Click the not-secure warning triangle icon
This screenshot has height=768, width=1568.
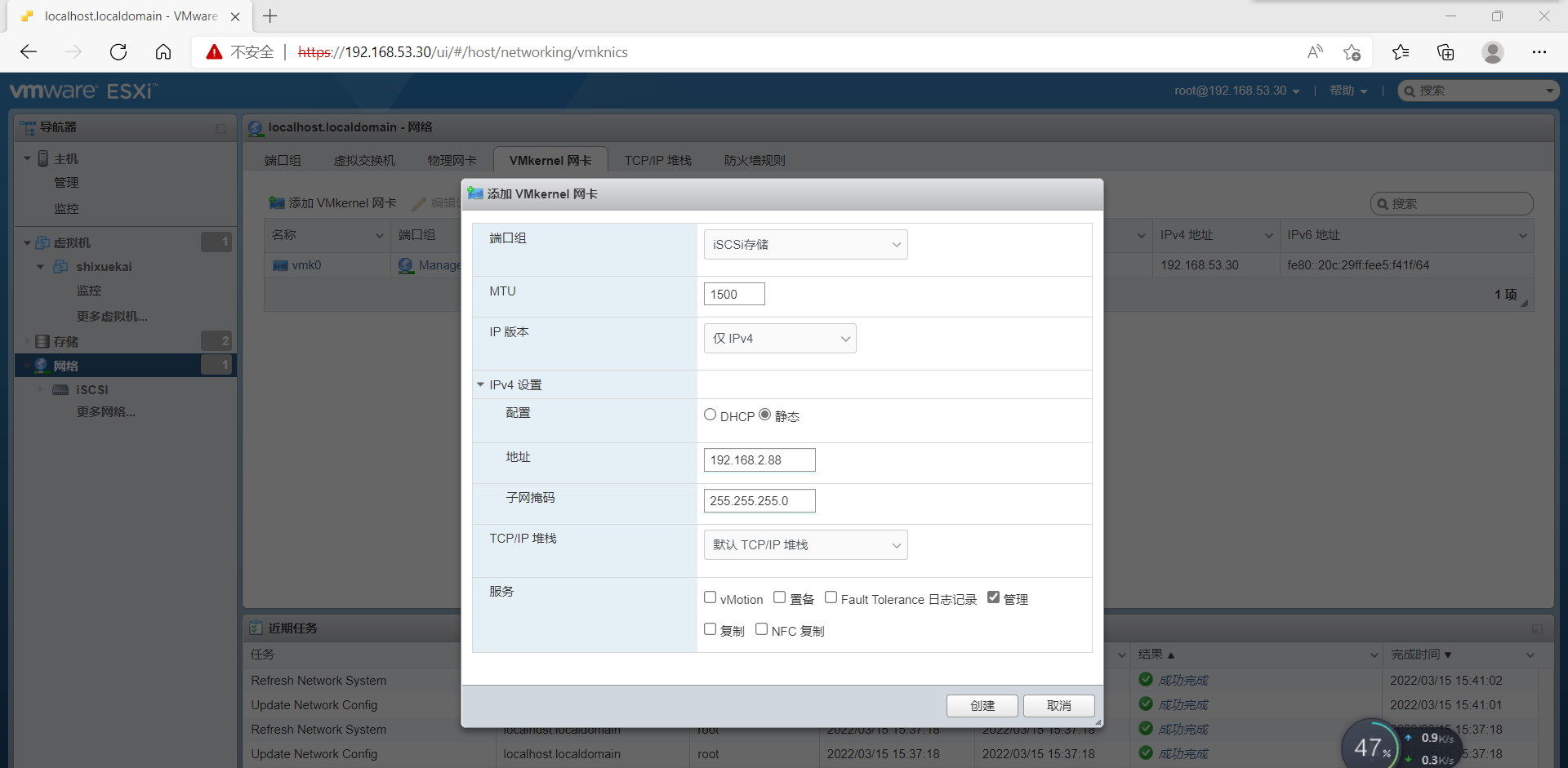point(214,52)
